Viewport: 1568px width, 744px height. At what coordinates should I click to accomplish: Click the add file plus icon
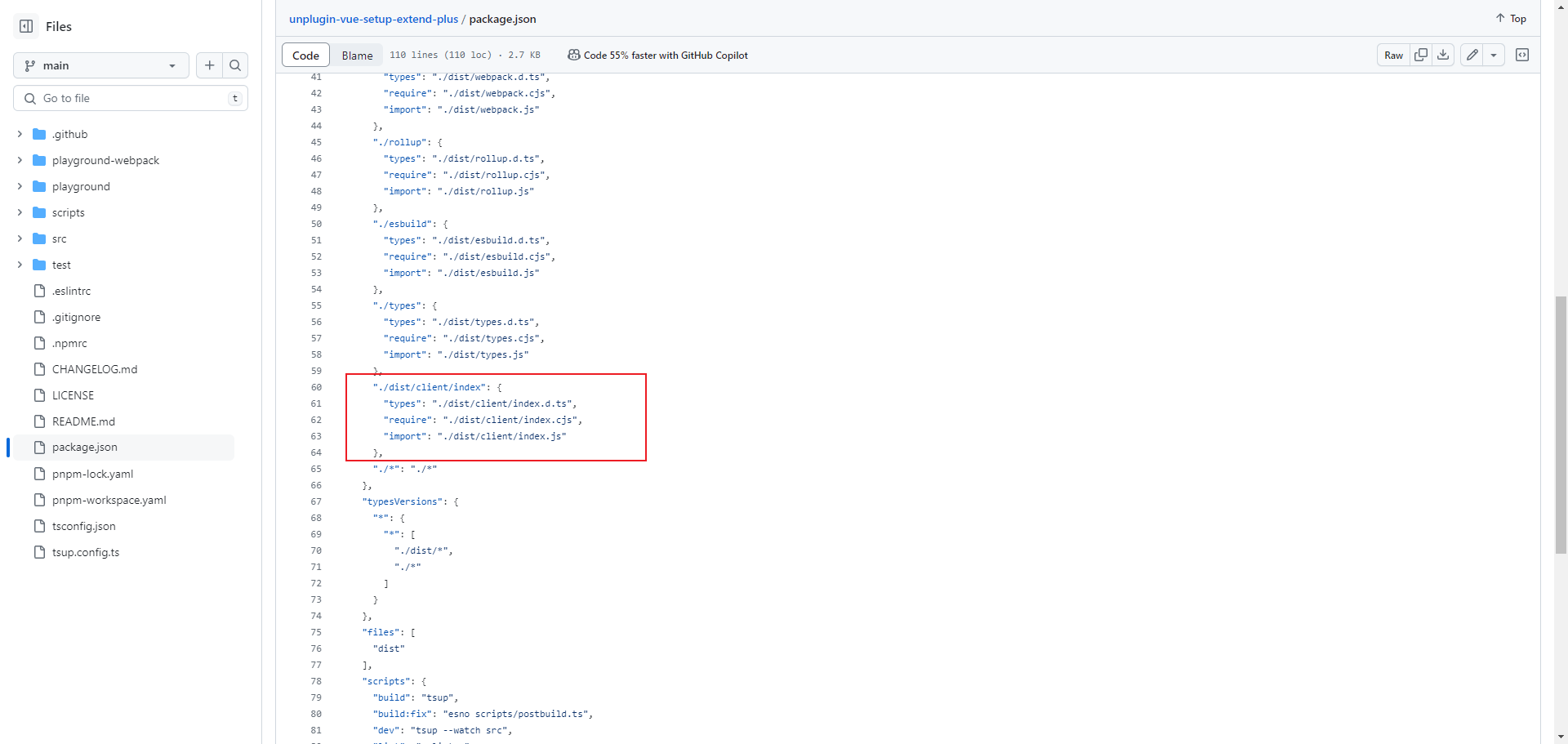click(x=210, y=65)
